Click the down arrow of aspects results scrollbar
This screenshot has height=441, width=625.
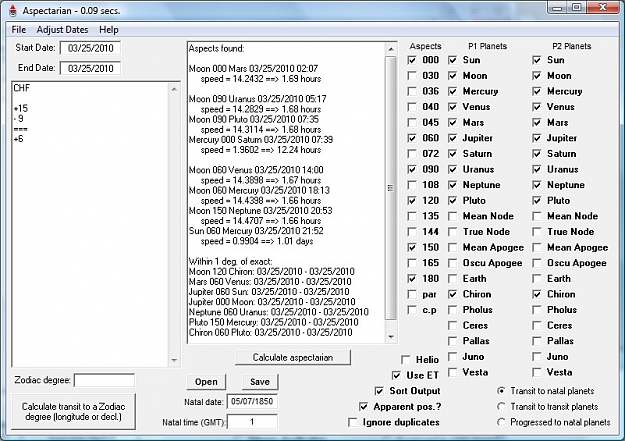391,337
